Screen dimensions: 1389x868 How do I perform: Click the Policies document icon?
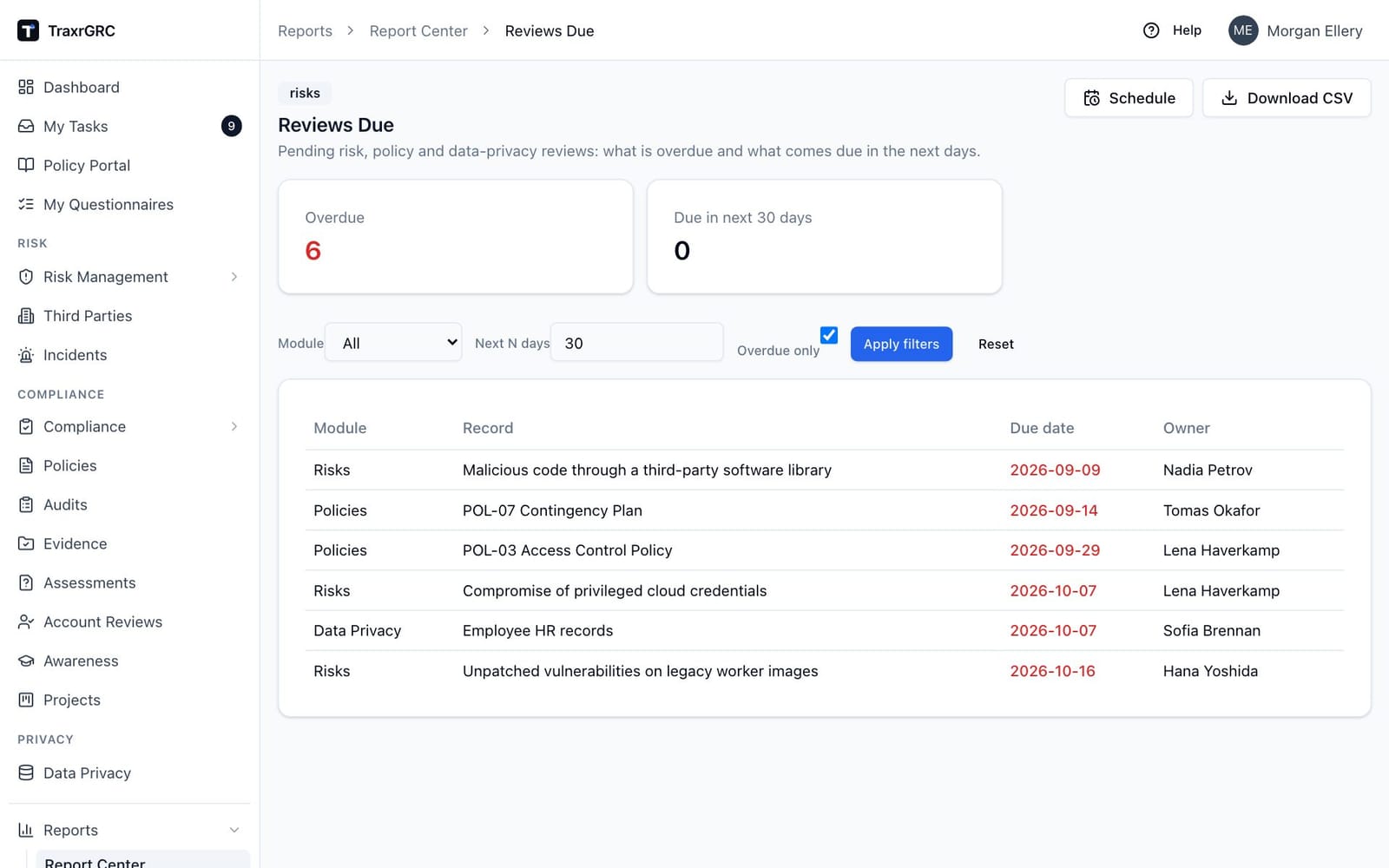(26, 465)
